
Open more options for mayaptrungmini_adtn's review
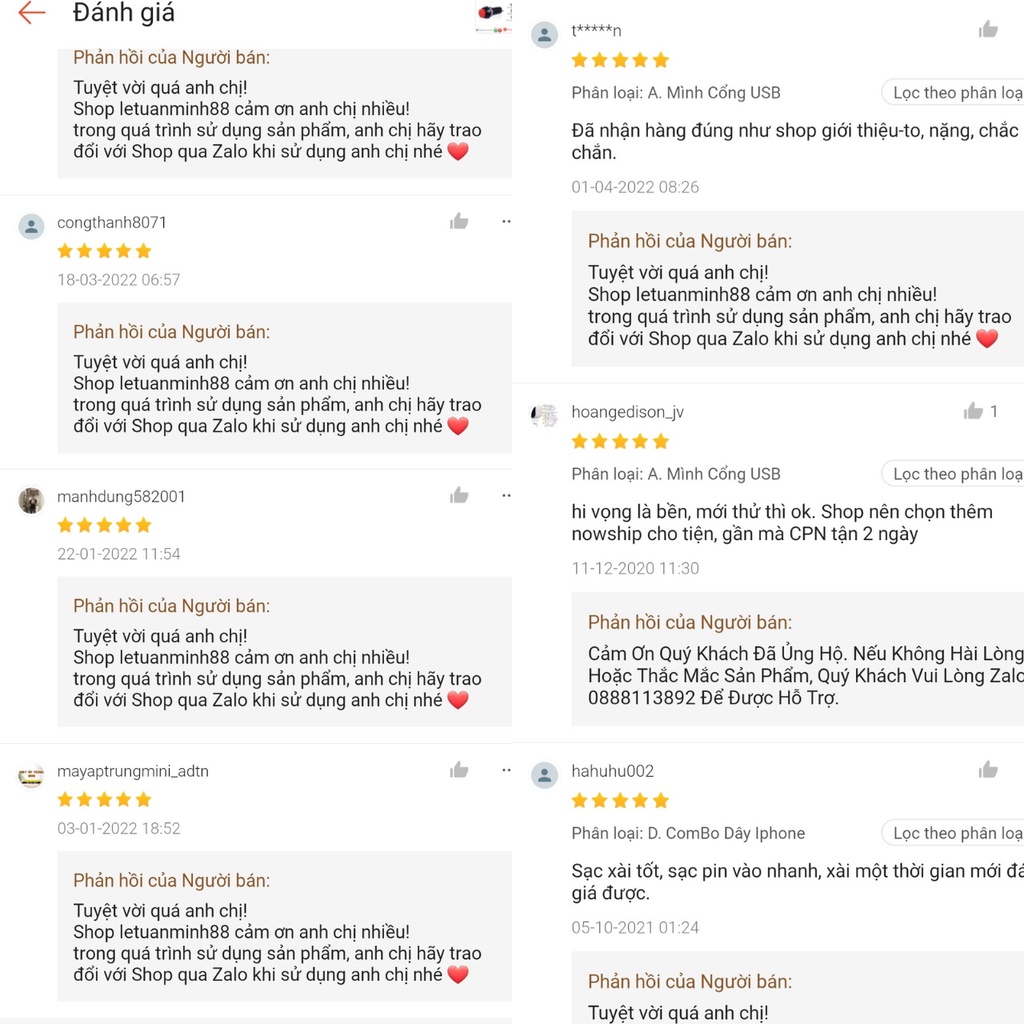click(506, 769)
